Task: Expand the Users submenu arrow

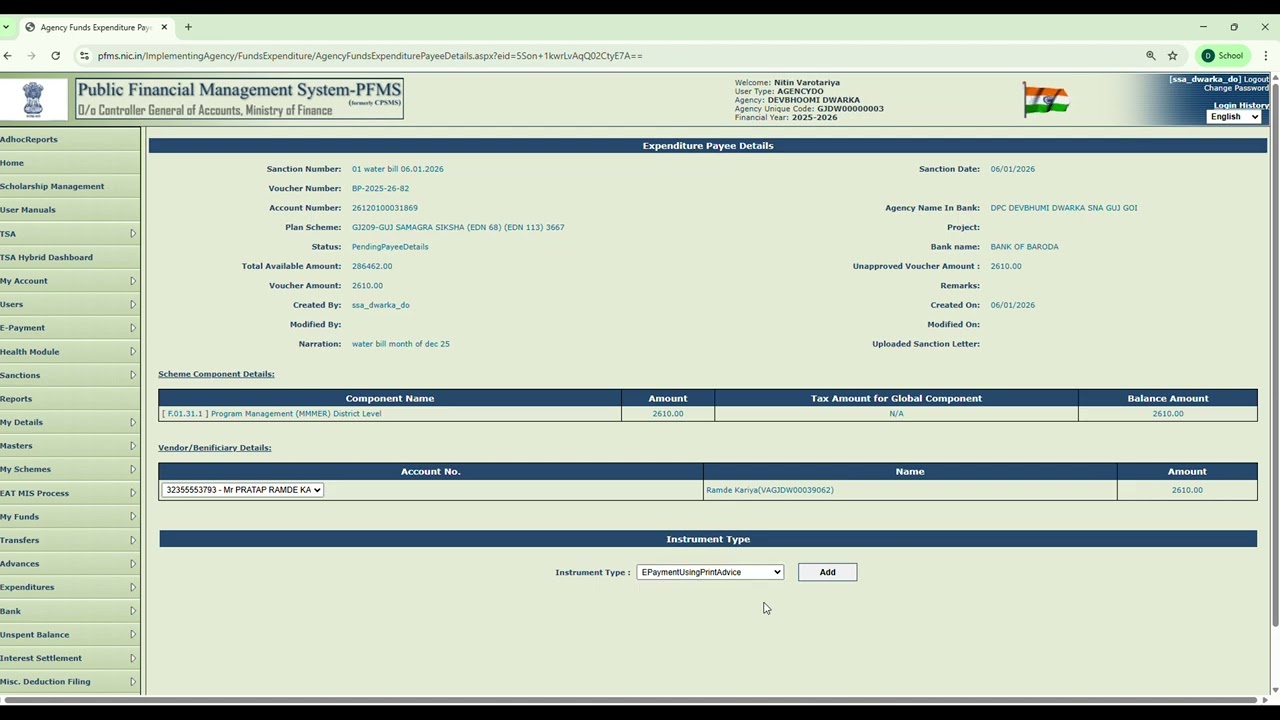Action: [133, 304]
